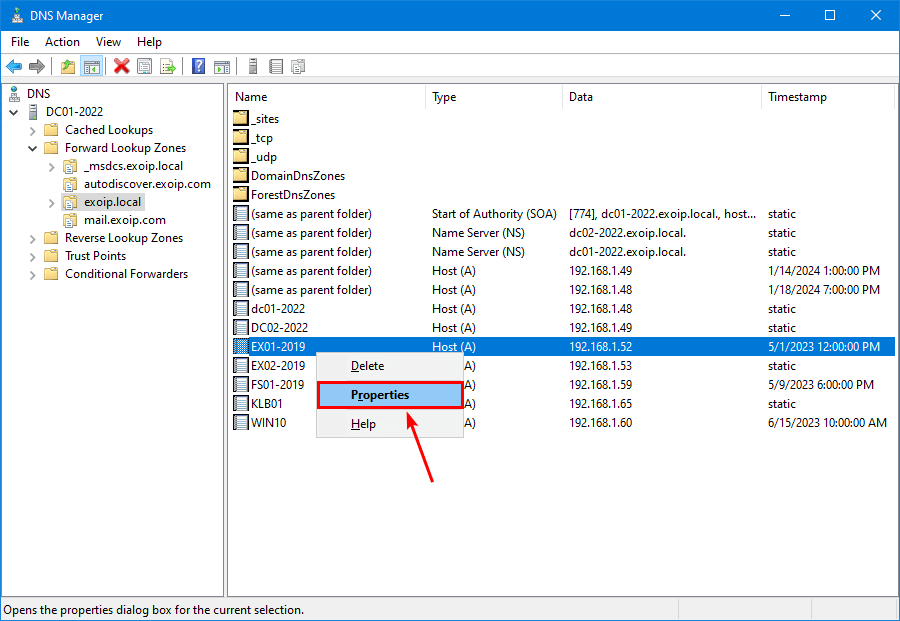
Task: Toggle the Show/Hide Action Pane icon
Action: [222, 67]
